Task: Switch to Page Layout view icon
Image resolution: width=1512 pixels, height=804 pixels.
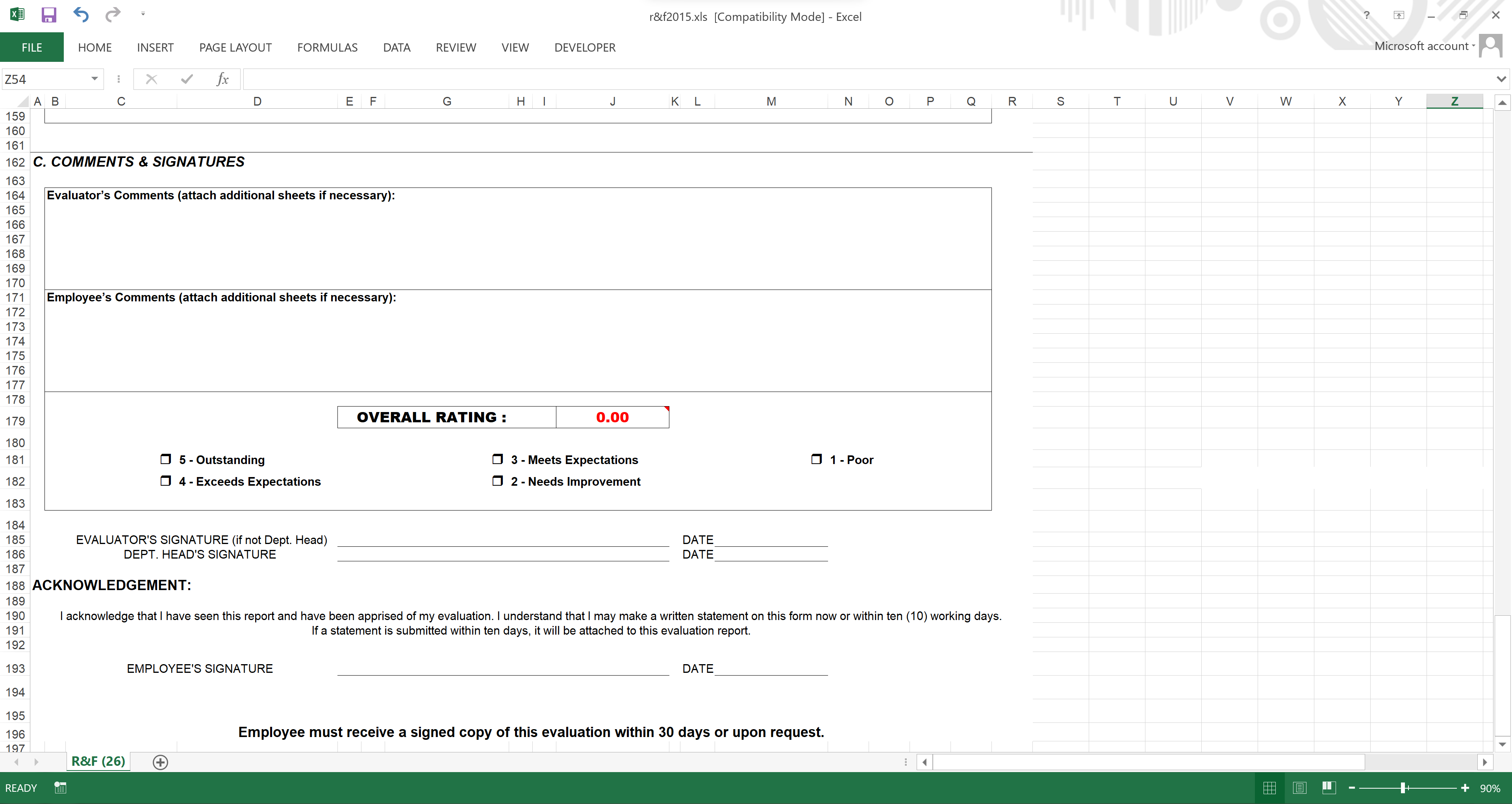Action: 1299,787
